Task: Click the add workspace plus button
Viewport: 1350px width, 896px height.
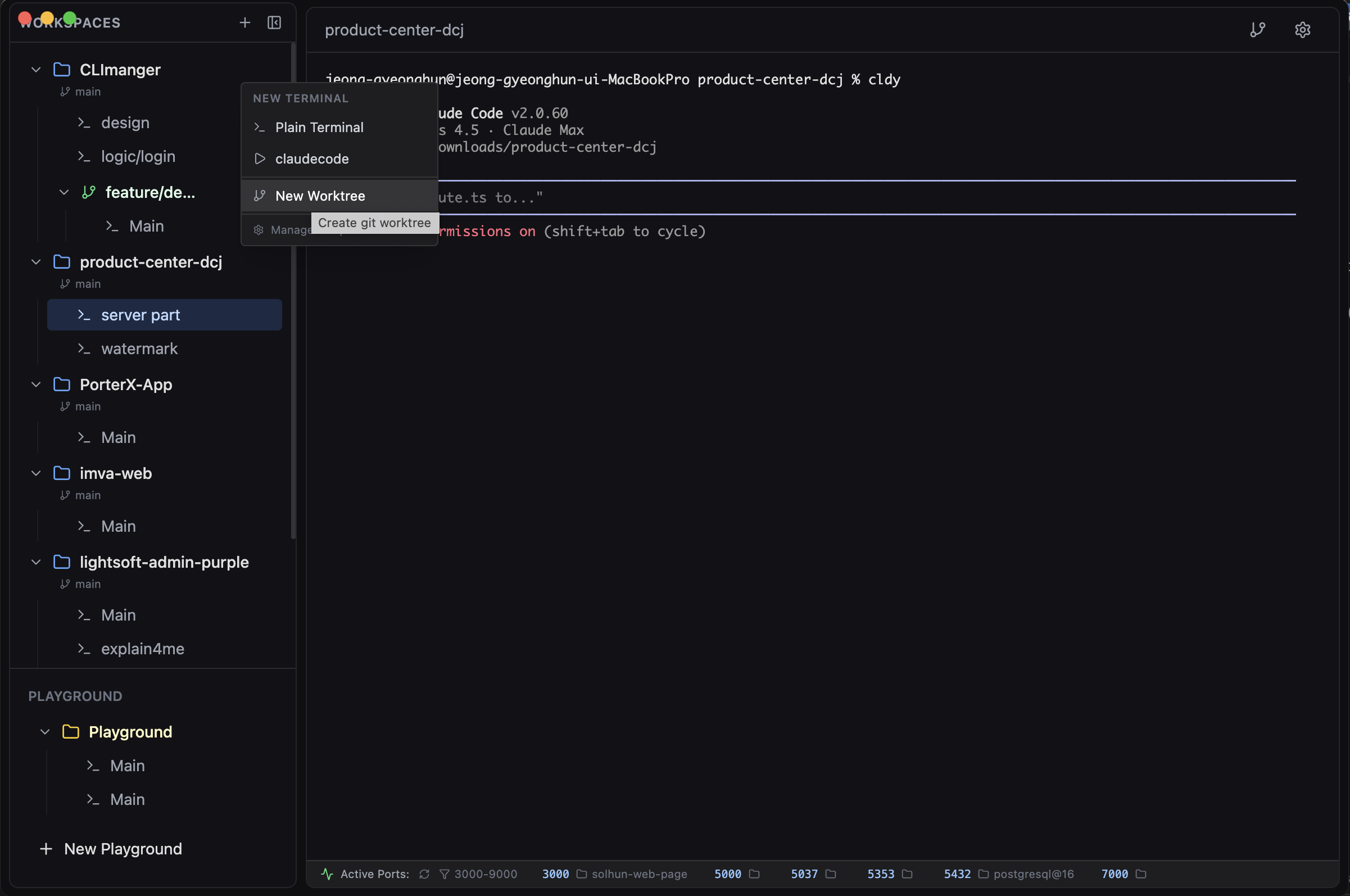Action: point(244,23)
